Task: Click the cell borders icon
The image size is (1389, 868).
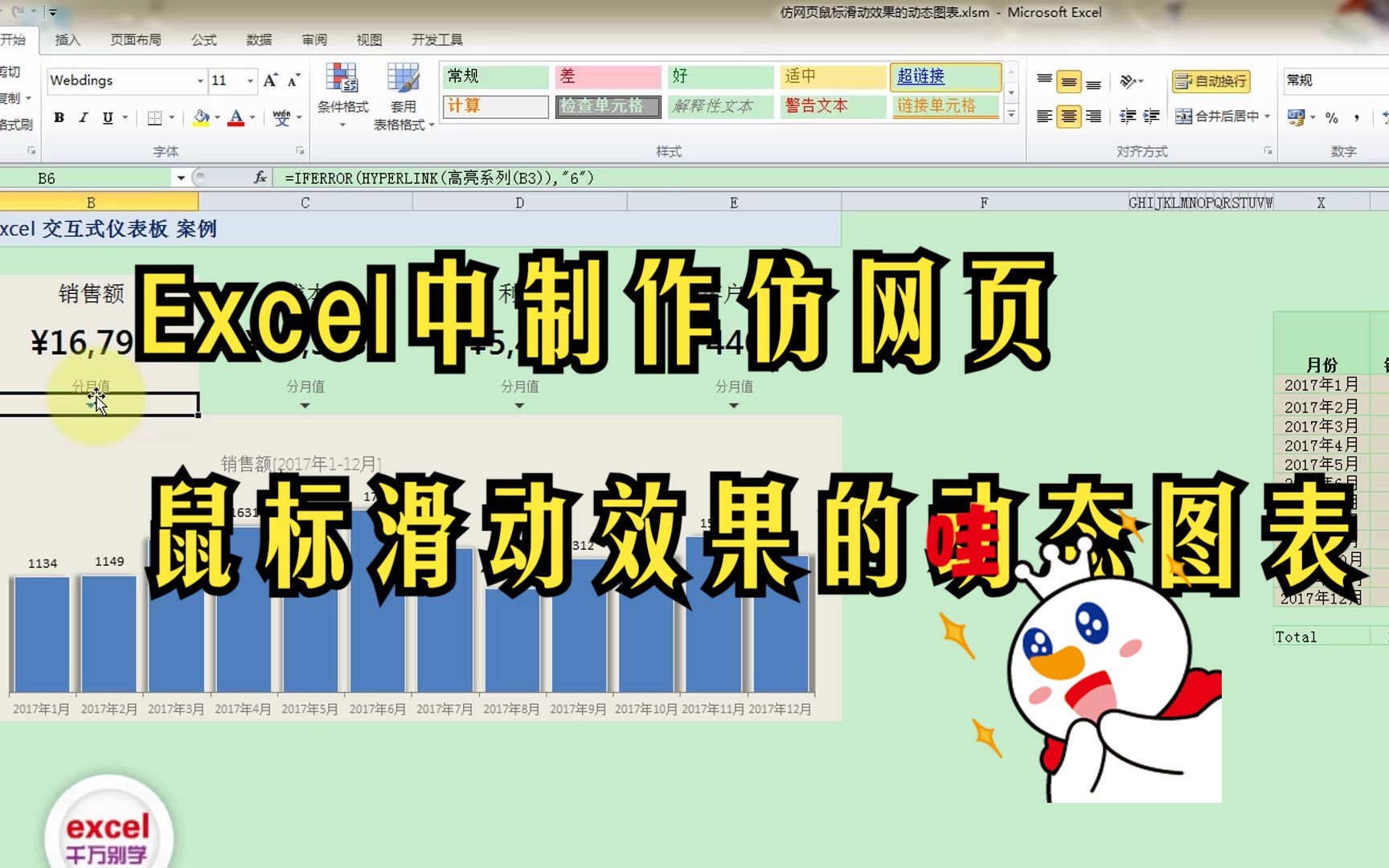Action: 155,117
